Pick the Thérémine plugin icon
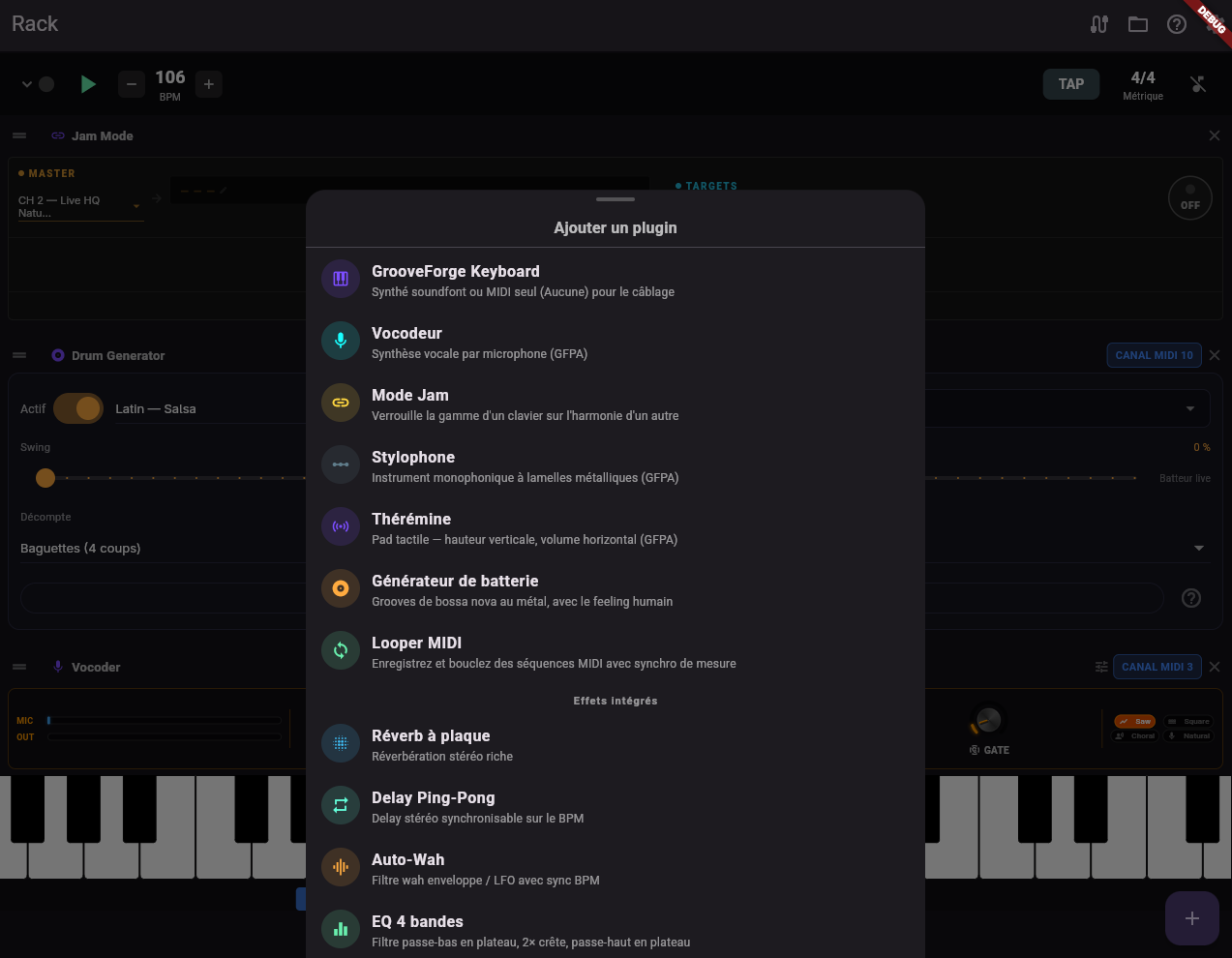Screen dimensions: 1232x958 tap(341, 526)
